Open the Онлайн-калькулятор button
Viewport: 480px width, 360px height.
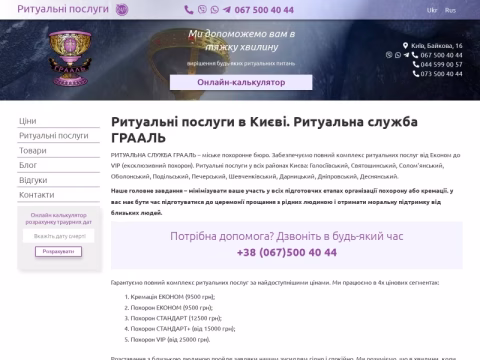click(x=241, y=82)
